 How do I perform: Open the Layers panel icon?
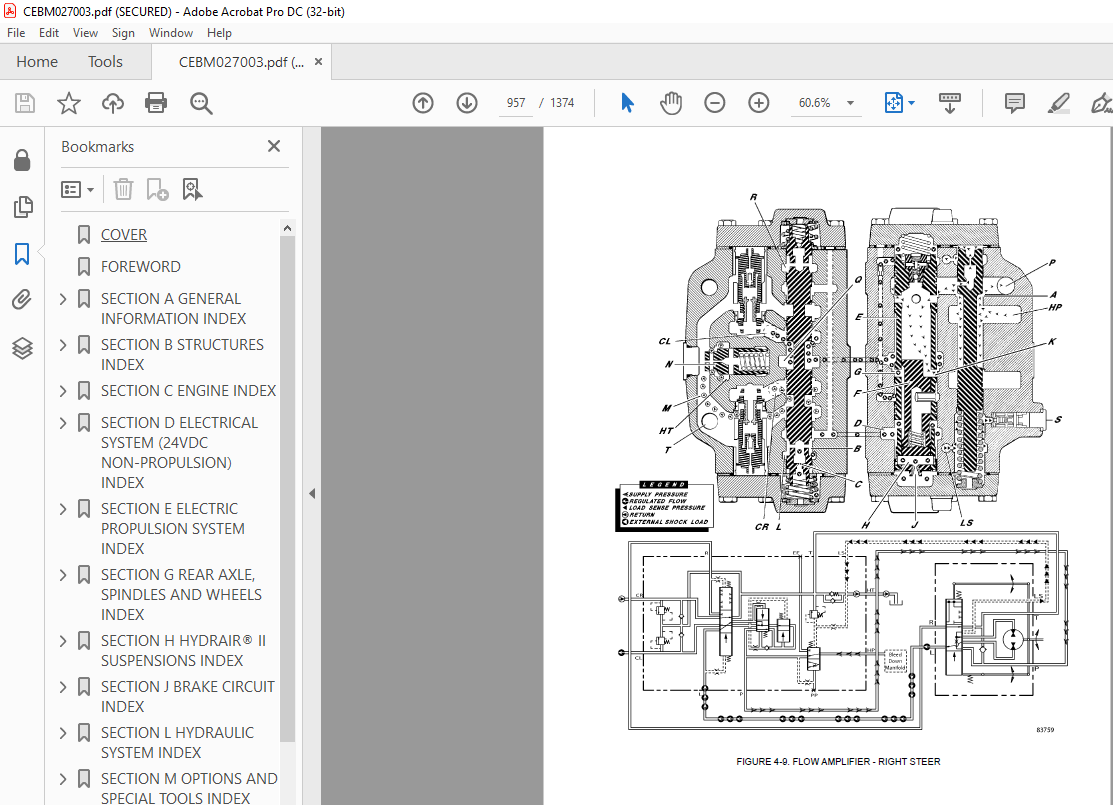click(22, 348)
